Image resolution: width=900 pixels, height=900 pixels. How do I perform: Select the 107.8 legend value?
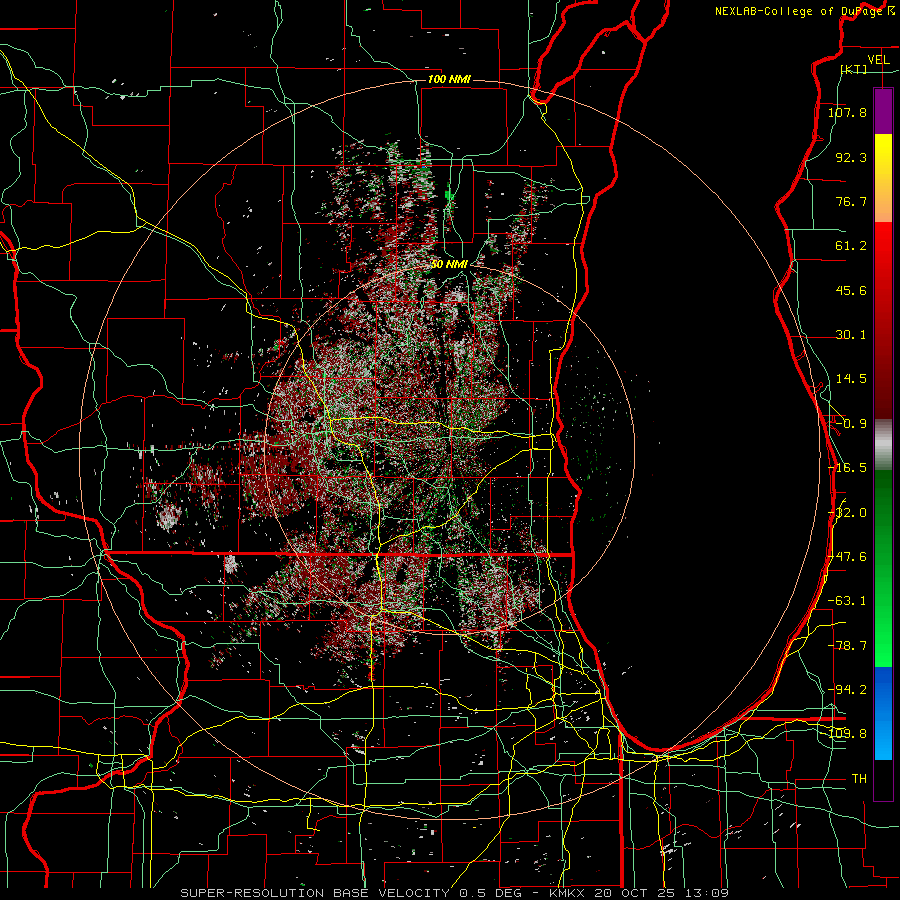847,112
